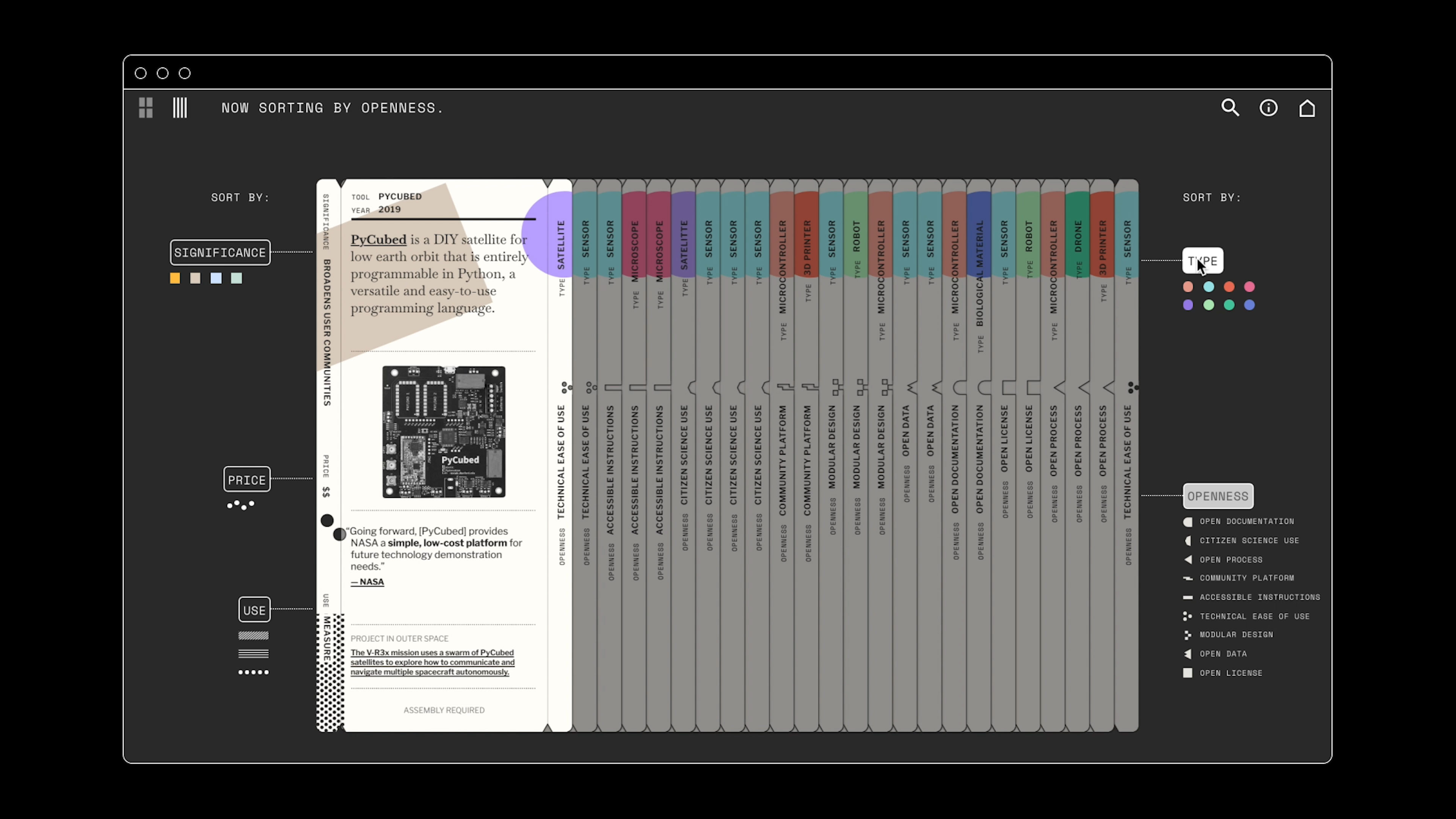The width and height of the screenshot is (1456, 819).
Task: Click the Technical Ease of Use dotted icon
Action: click(1188, 616)
